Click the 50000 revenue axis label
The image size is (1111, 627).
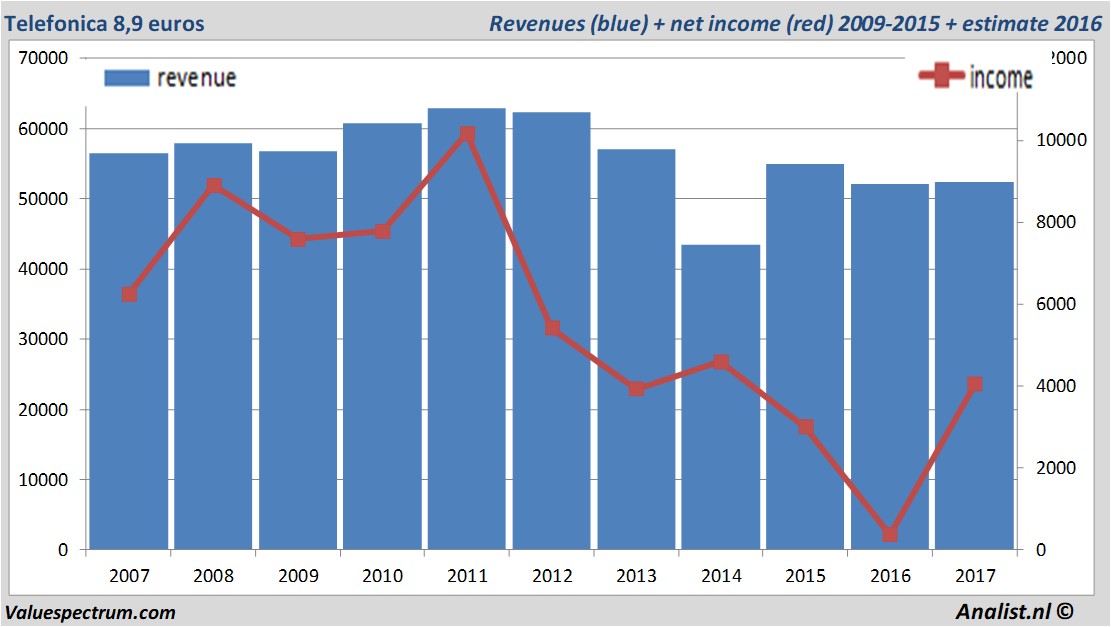[43, 199]
